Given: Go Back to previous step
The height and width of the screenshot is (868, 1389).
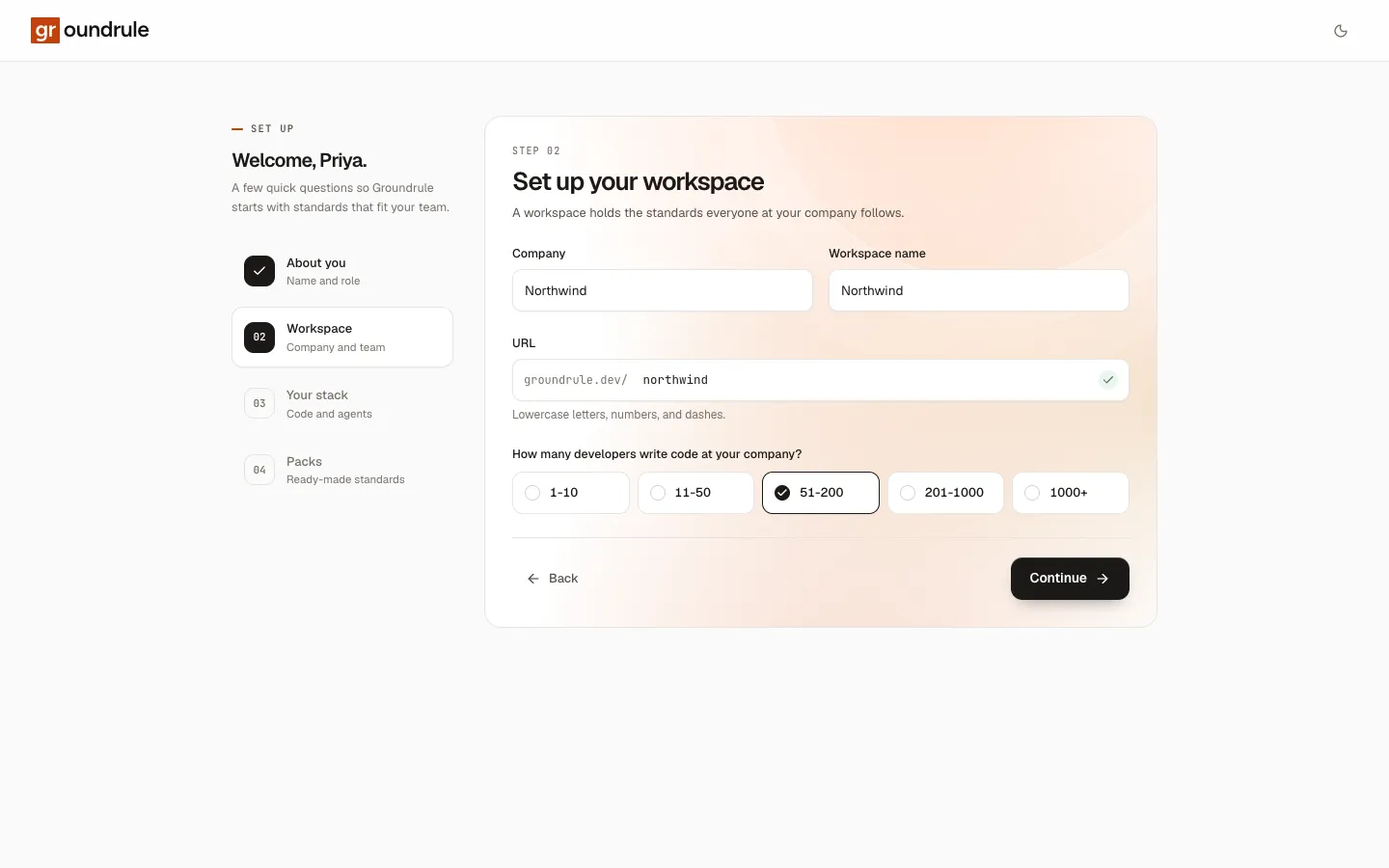Looking at the screenshot, I should [x=553, y=579].
